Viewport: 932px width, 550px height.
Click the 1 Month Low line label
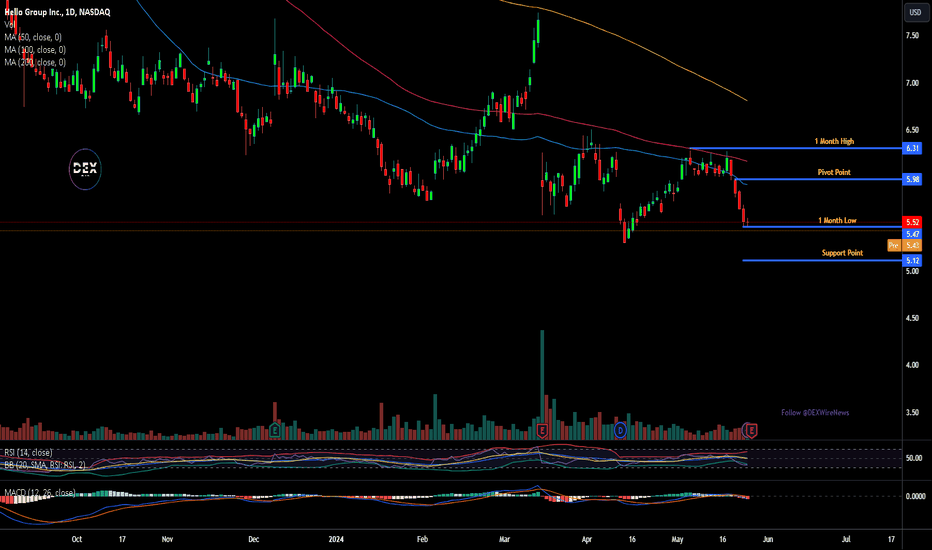[837, 221]
